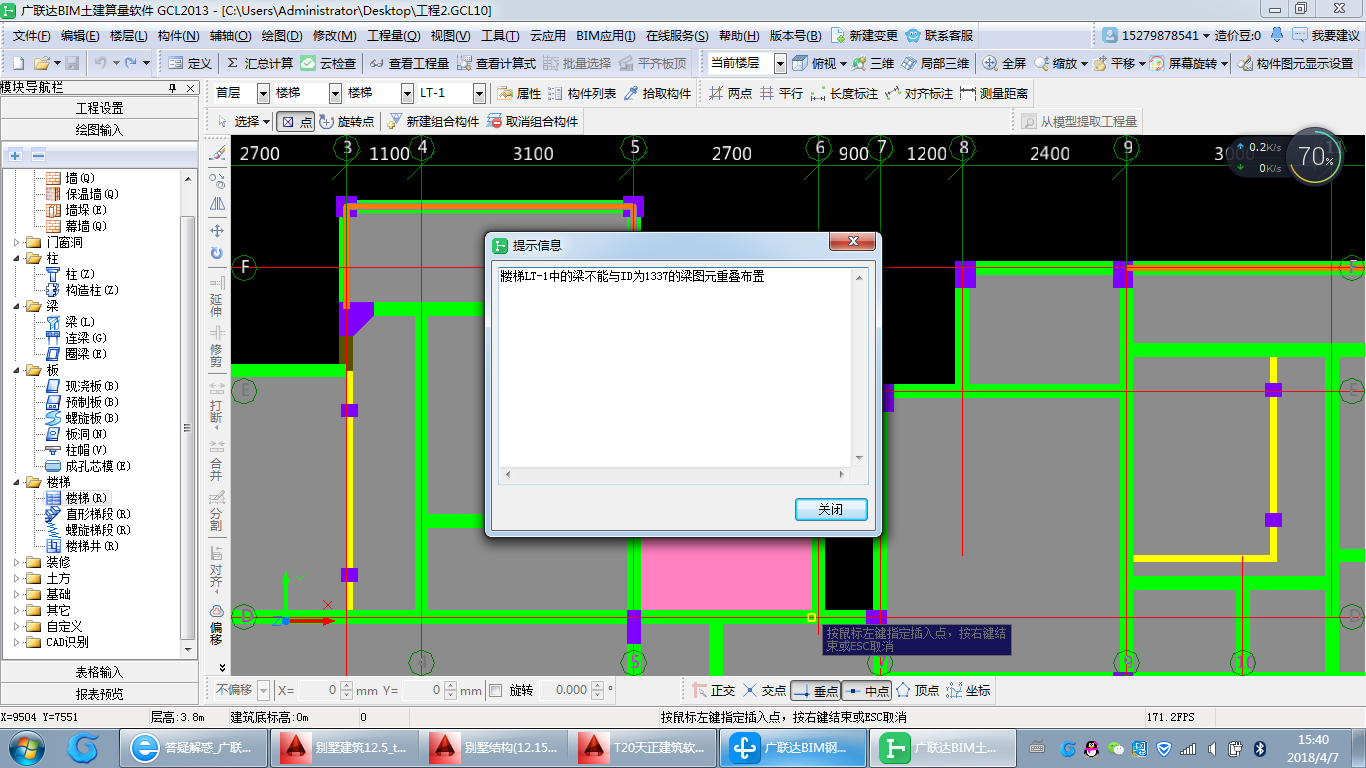
Task: Click the rotate tool in vertical toolbar
Action: tap(217, 254)
